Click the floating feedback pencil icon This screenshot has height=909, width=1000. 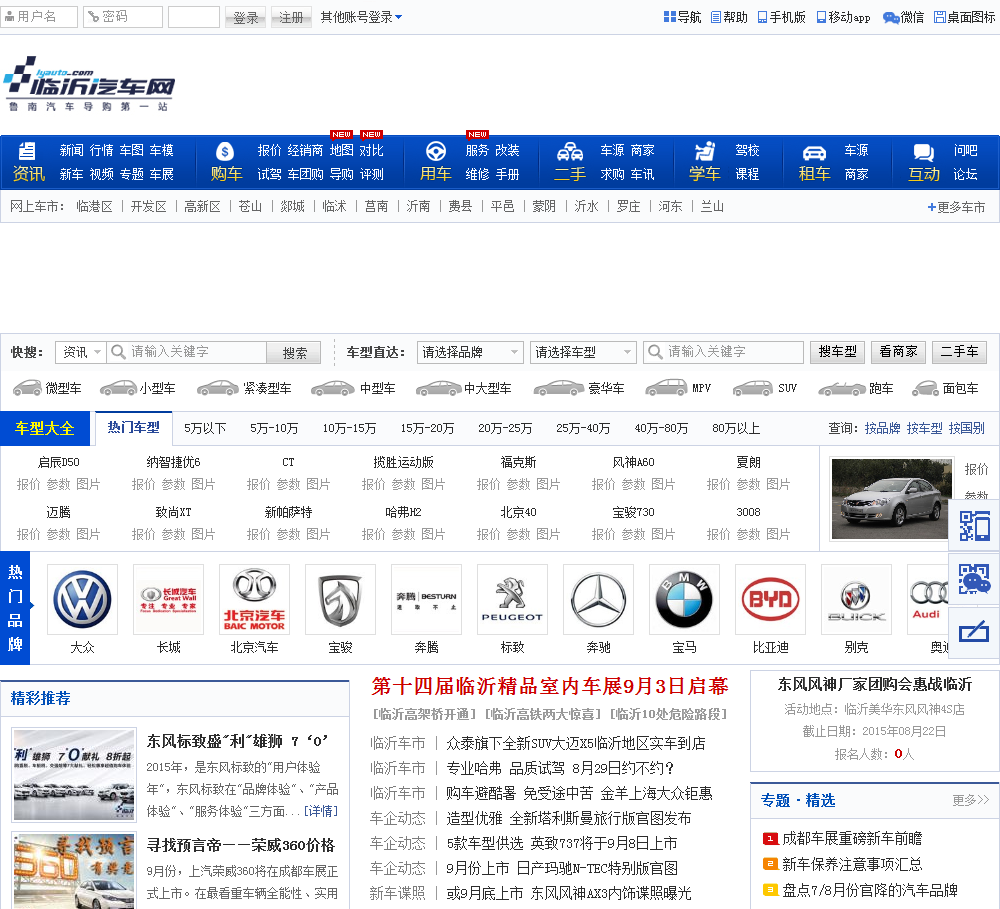(974, 633)
